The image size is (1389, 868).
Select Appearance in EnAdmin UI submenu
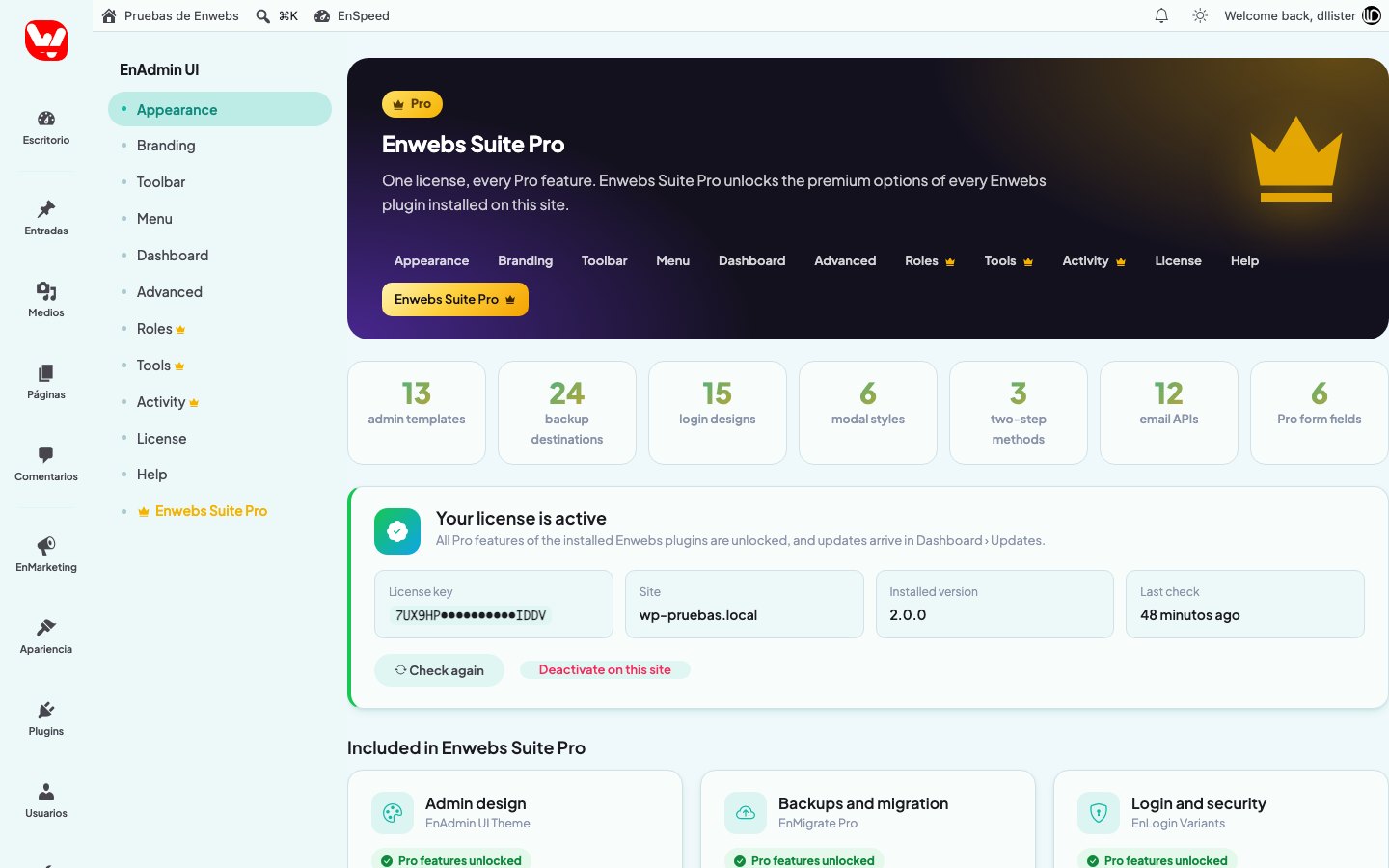coord(220,109)
